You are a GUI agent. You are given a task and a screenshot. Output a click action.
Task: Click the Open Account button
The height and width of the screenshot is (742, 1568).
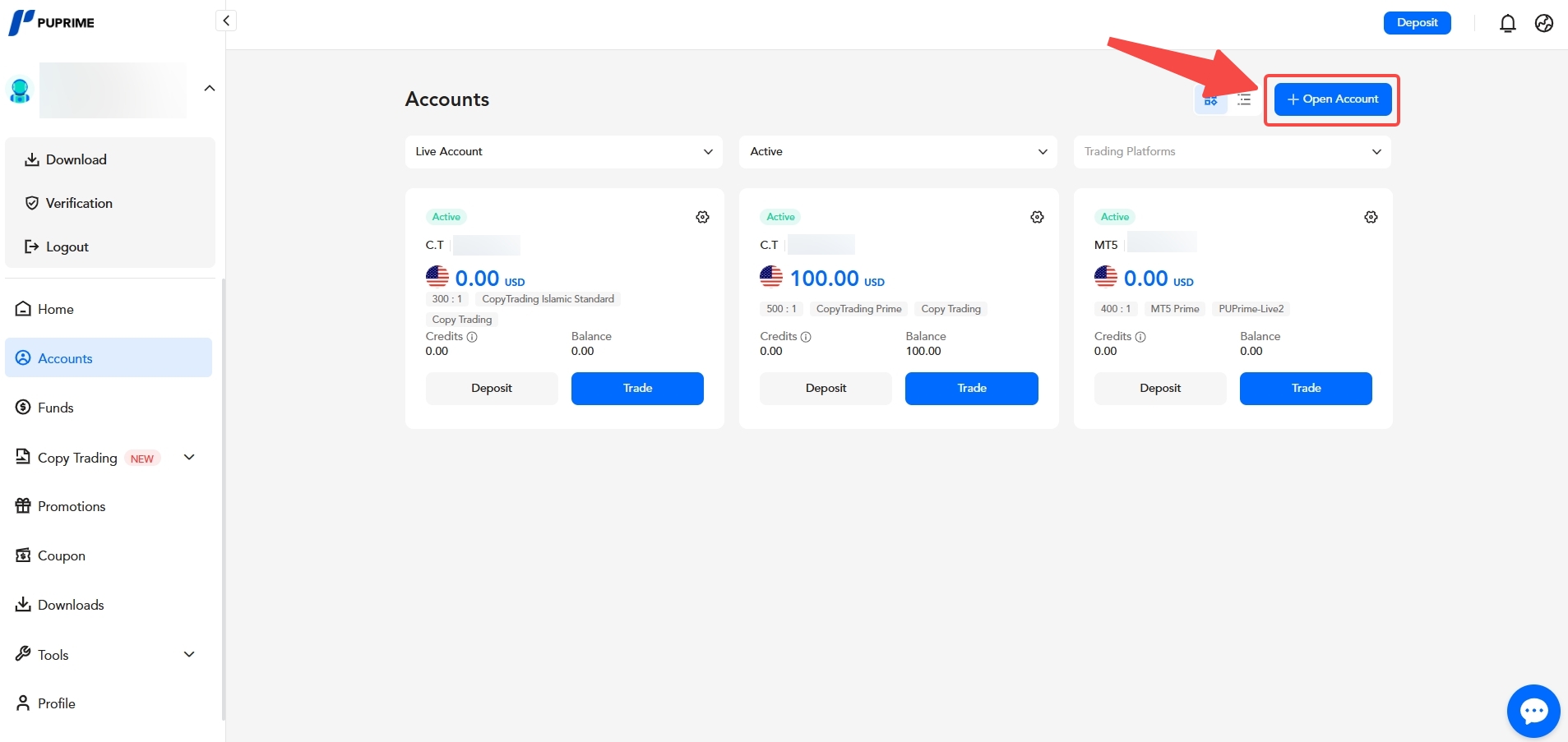click(x=1332, y=99)
